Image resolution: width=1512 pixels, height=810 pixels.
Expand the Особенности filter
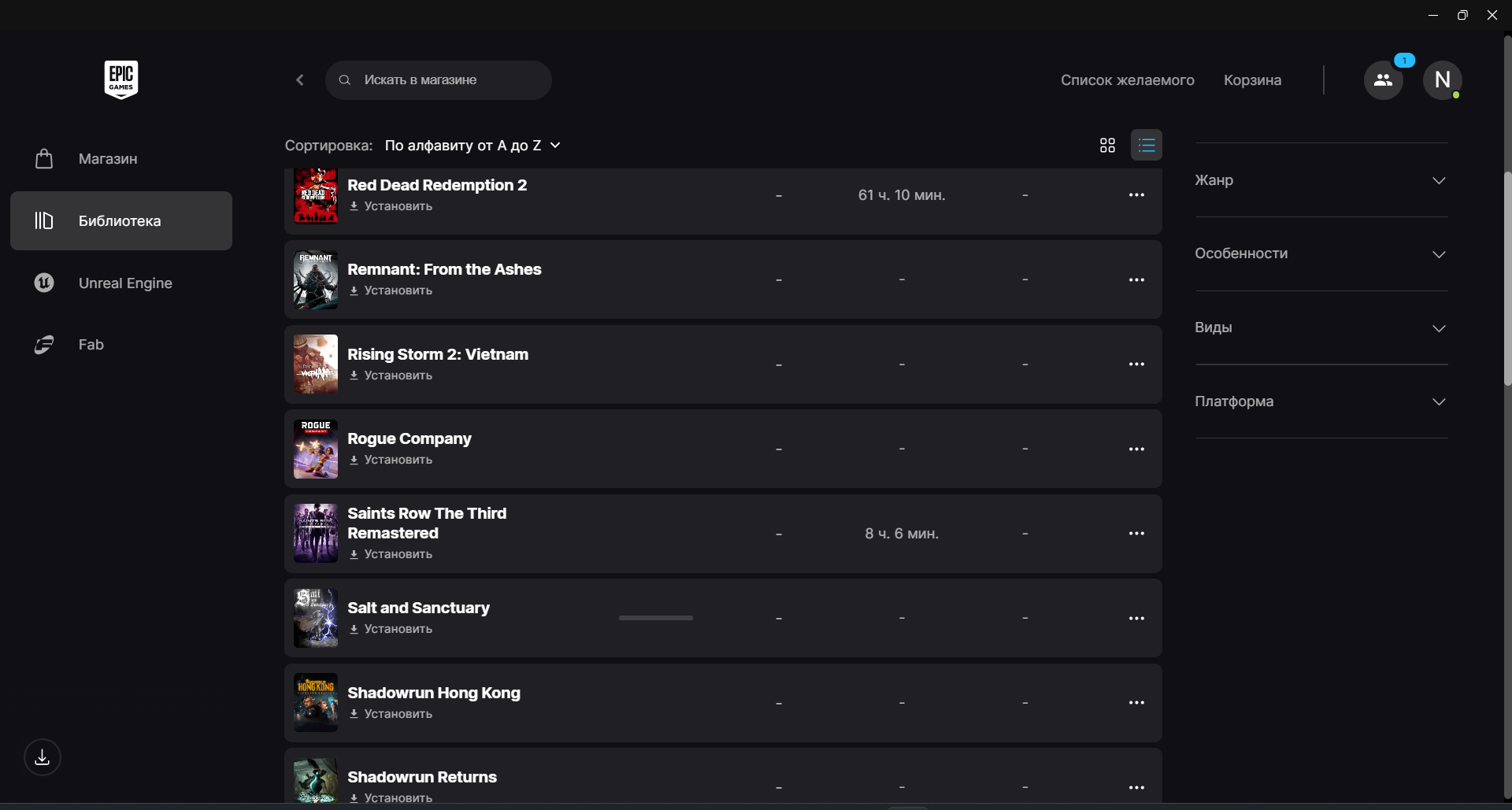(1321, 254)
